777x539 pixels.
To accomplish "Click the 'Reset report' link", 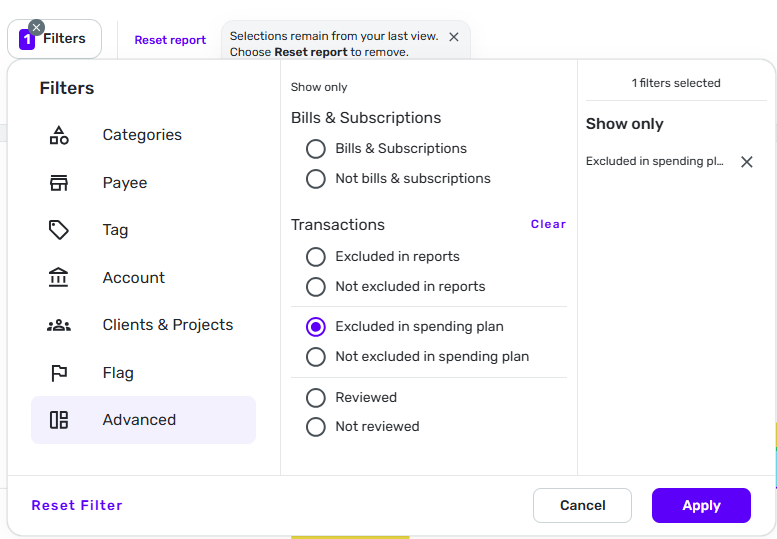I will pos(170,41).
